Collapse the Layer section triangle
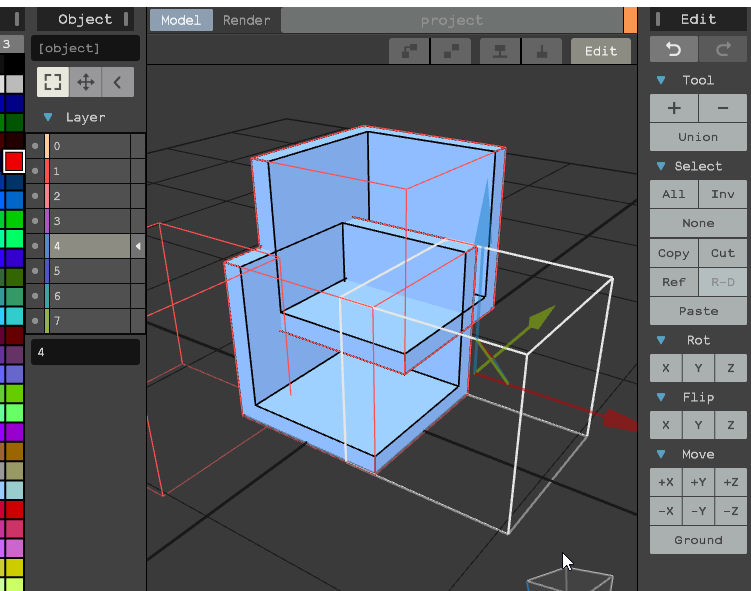751x591 pixels. click(x=48, y=117)
